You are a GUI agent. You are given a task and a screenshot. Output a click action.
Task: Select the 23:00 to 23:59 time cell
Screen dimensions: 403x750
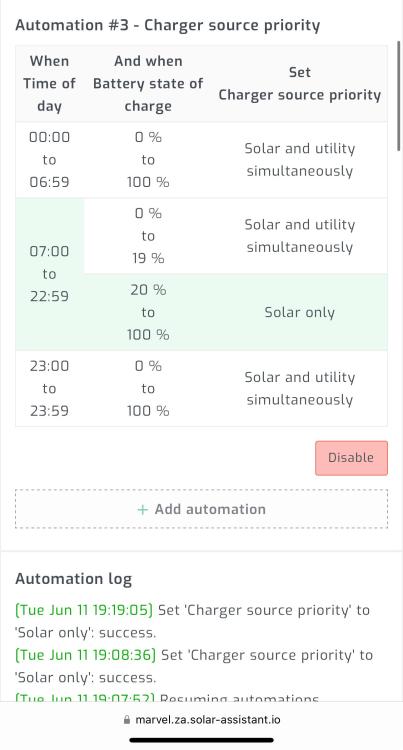coord(49,388)
